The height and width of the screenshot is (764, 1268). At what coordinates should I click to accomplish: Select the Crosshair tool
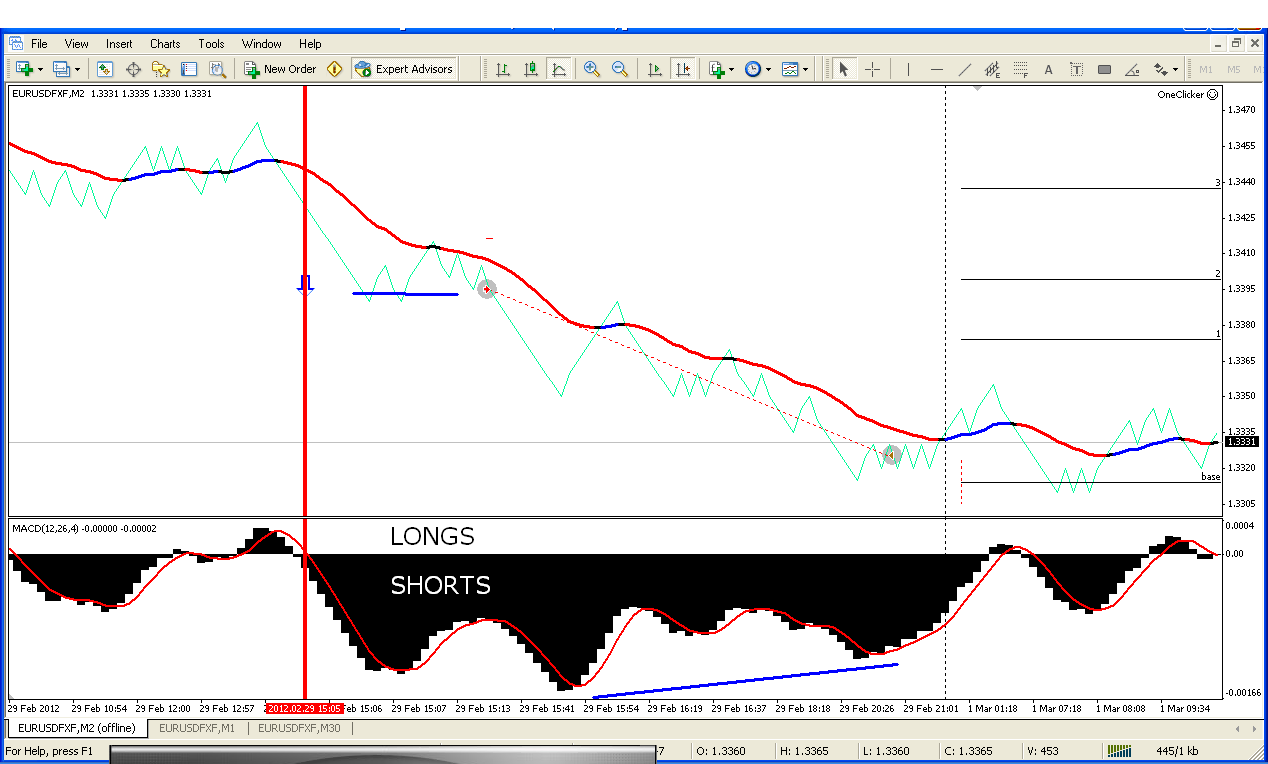(x=873, y=69)
